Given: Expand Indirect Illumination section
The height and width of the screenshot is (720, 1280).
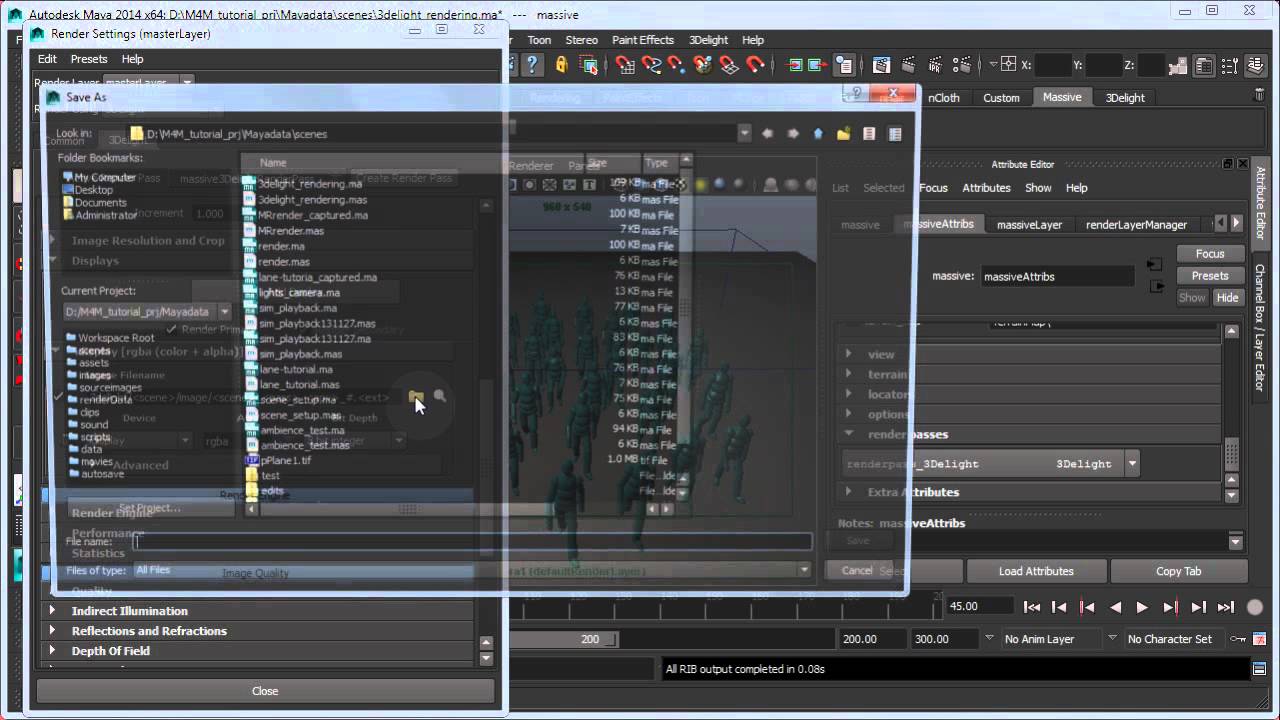Looking at the screenshot, I should pyautogui.click(x=52, y=611).
